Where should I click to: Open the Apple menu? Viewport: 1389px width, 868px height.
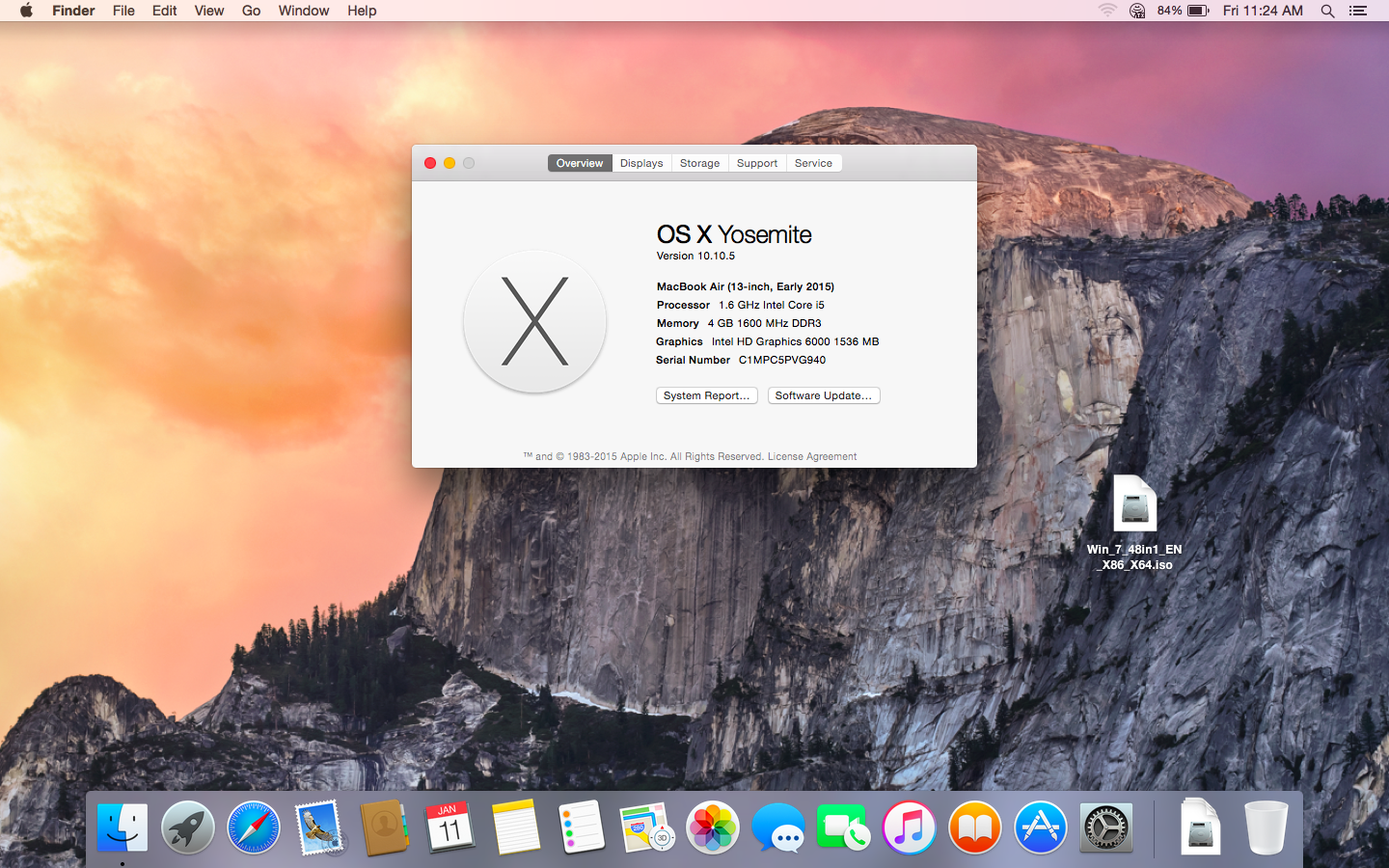click(26, 11)
